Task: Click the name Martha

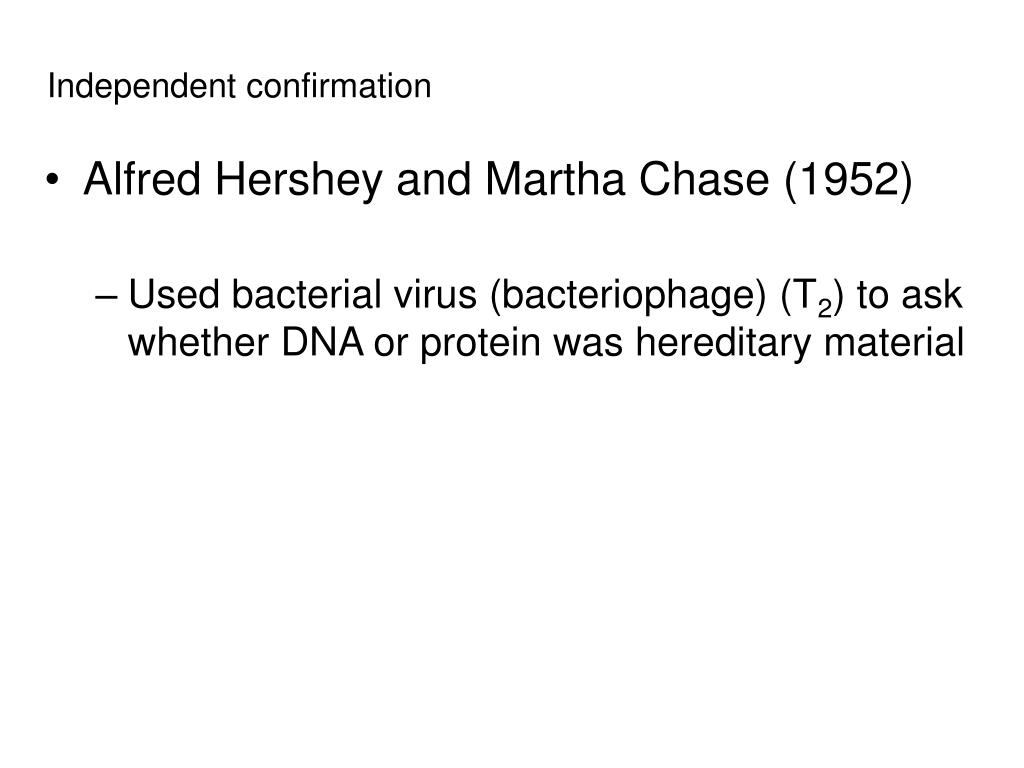Action: point(555,179)
